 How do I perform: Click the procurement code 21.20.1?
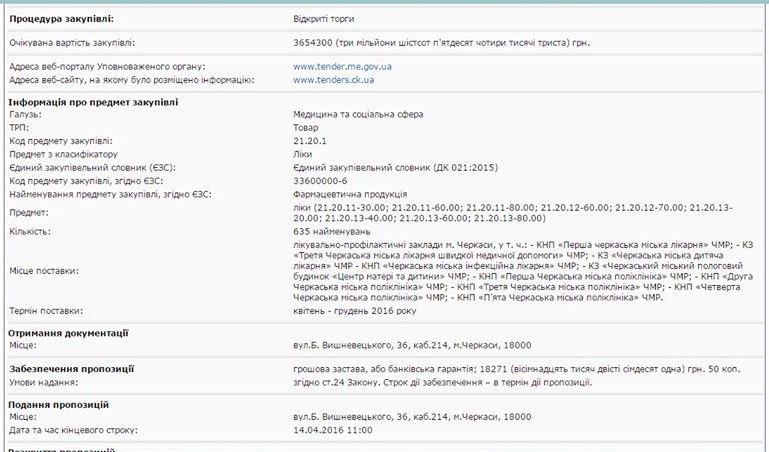[310, 141]
